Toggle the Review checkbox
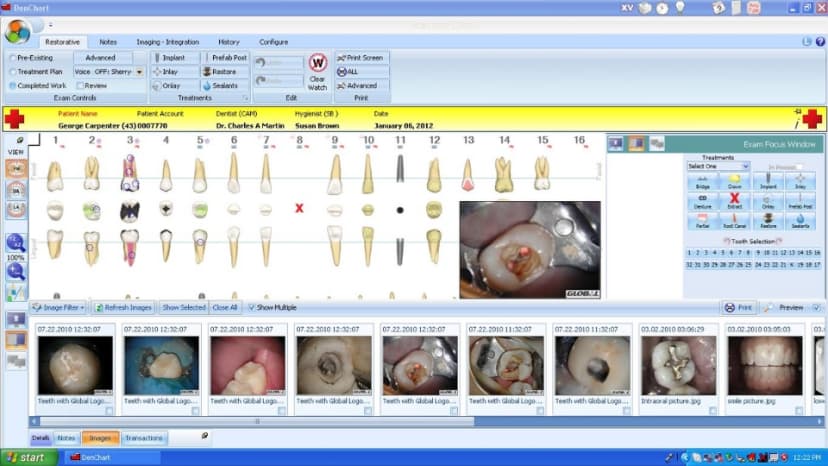The width and height of the screenshot is (828, 466). click(x=80, y=86)
